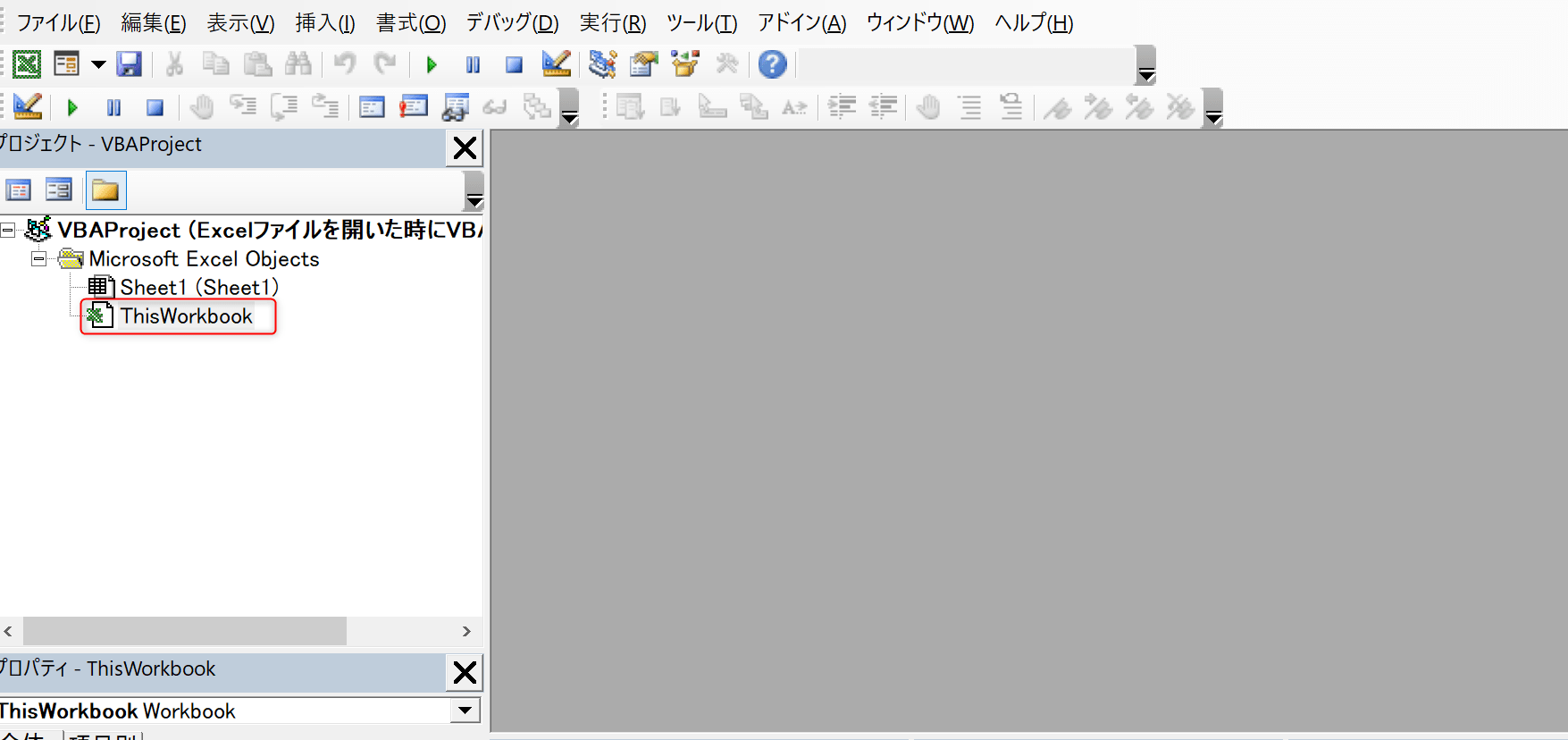Screen dimensions: 1568x740
Task: Click the Watch Window icon with glasses
Action: [455, 107]
